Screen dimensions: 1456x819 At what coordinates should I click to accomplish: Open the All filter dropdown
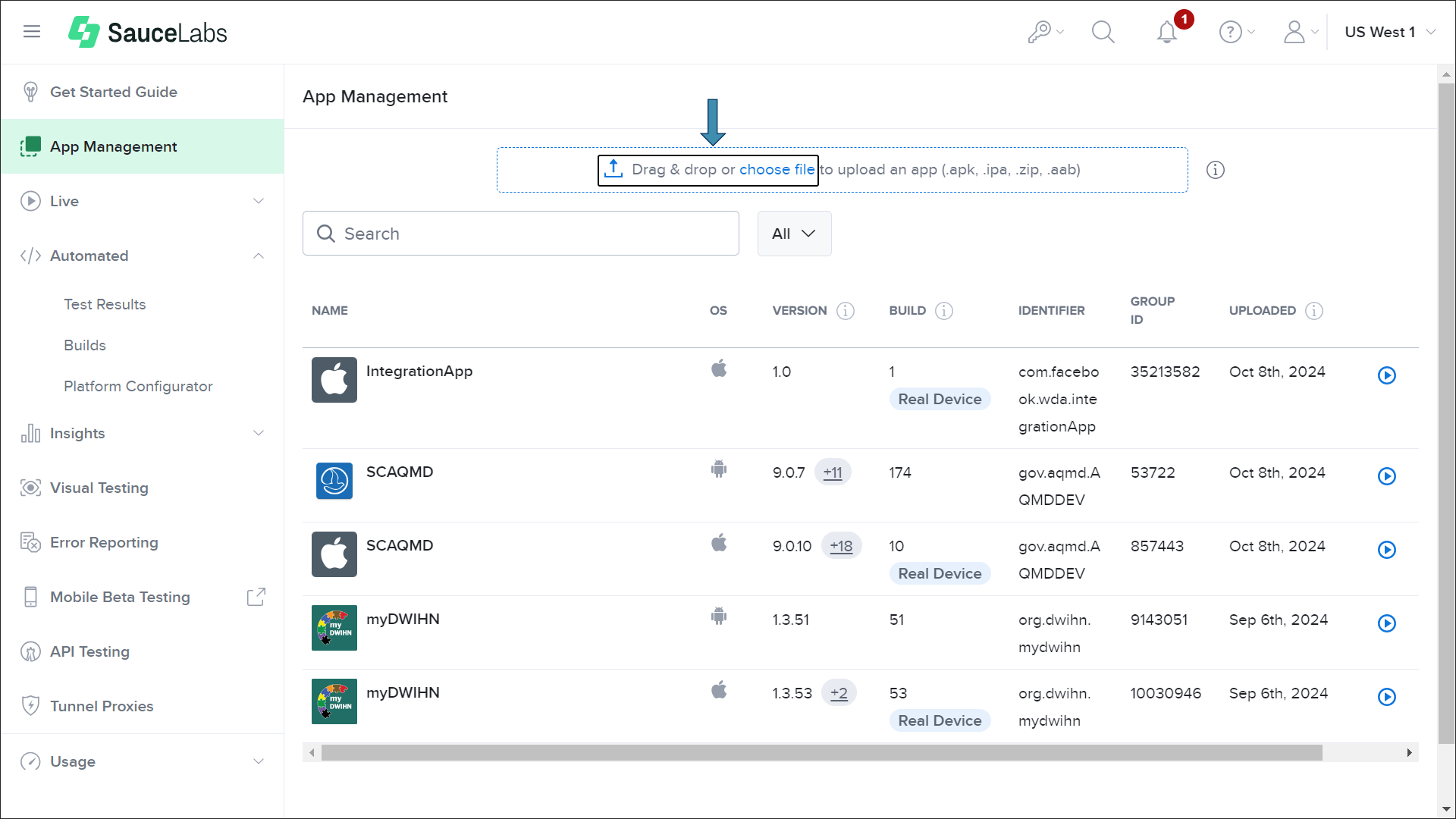coord(794,234)
